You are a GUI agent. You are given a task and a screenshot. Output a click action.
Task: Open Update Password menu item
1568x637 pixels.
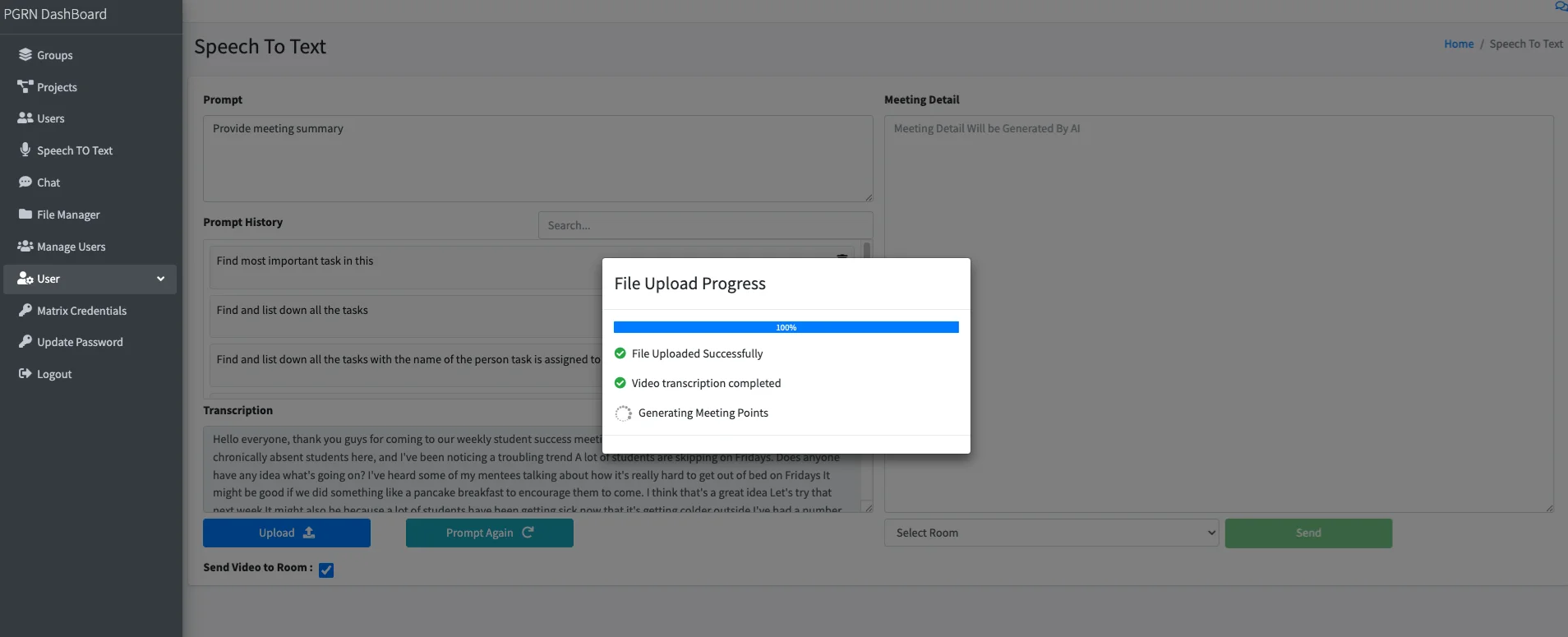click(80, 342)
